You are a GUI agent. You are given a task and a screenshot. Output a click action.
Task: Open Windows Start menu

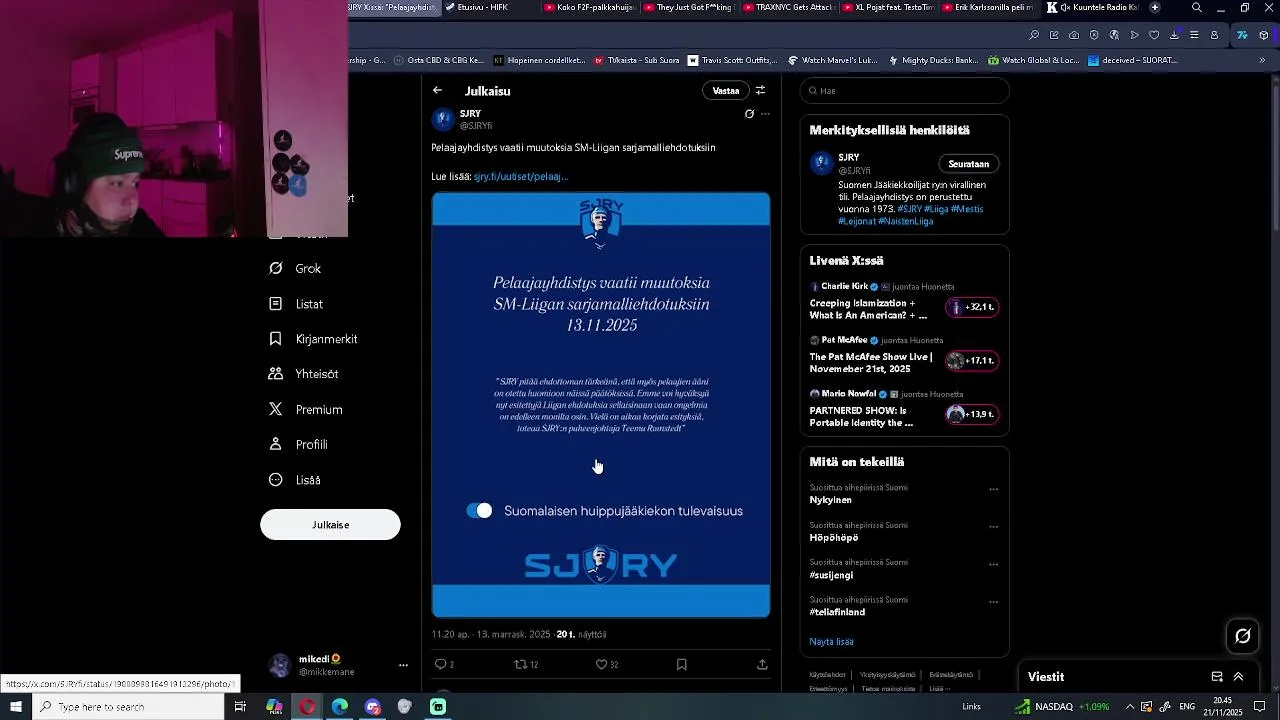[x=16, y=707]
